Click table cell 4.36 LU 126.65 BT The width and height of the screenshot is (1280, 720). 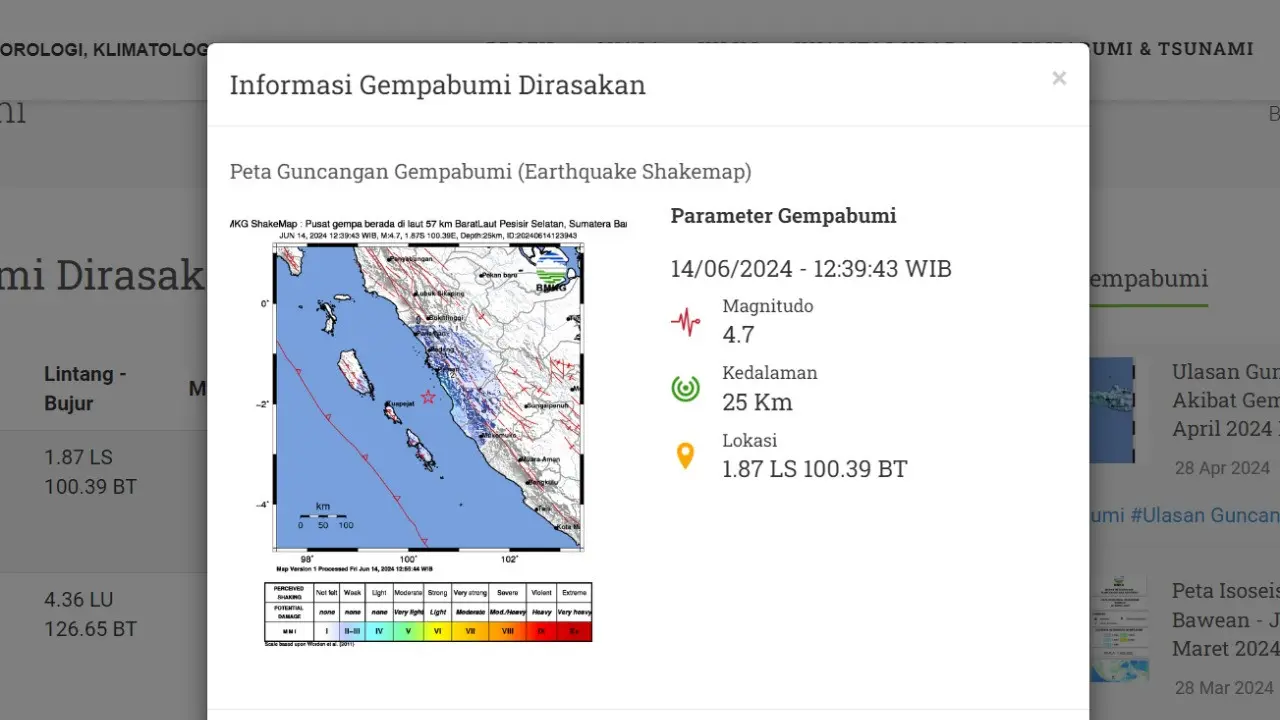click(90, 615)
